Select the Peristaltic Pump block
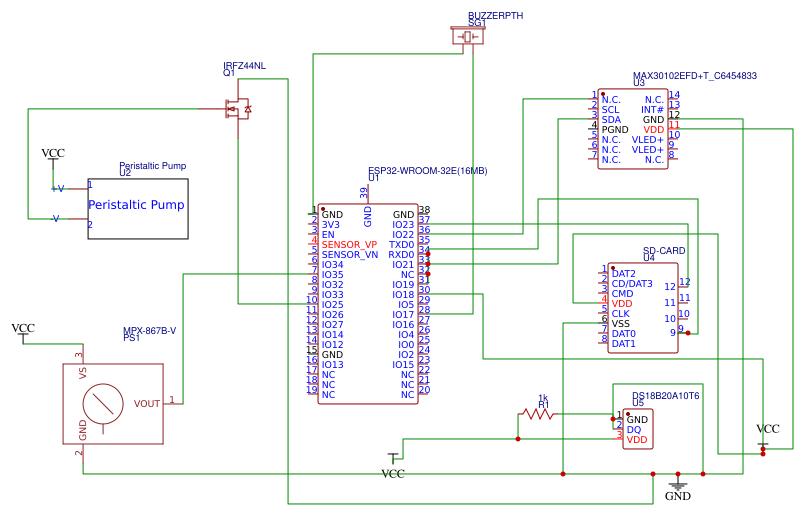 (x=138, y=208)
